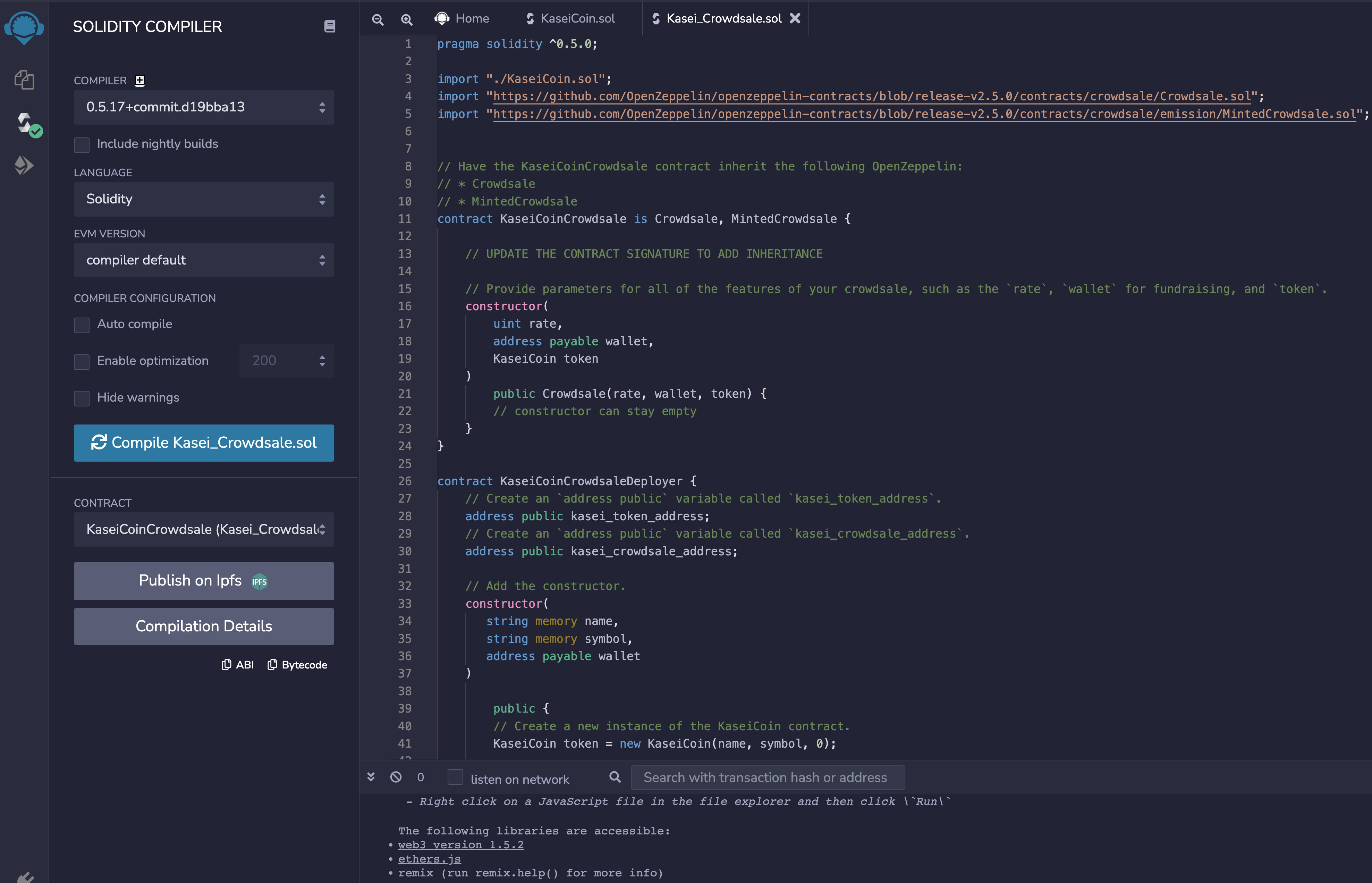Add a custom compiler with plus icon
This screenshot has width=1372, height=883.
tap(139, 80)
